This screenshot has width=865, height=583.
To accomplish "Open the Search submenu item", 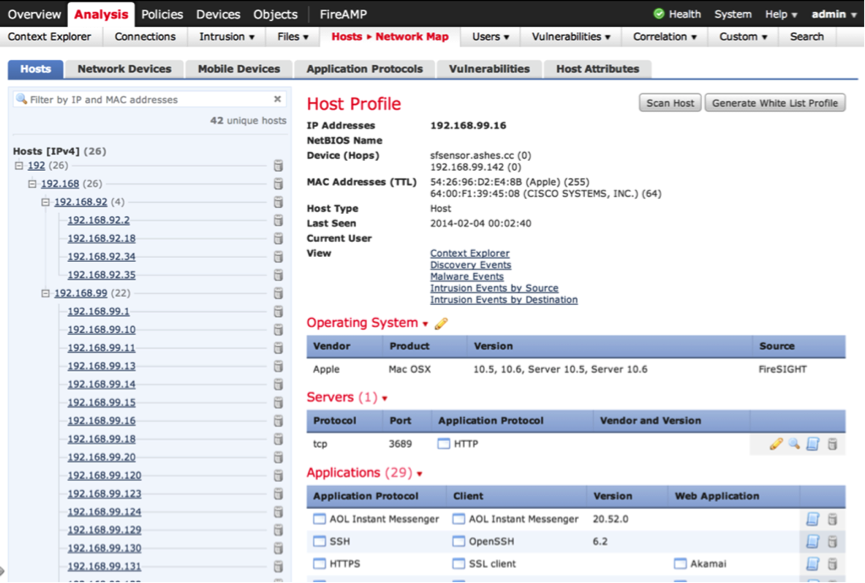I will [x=807, y=37].
